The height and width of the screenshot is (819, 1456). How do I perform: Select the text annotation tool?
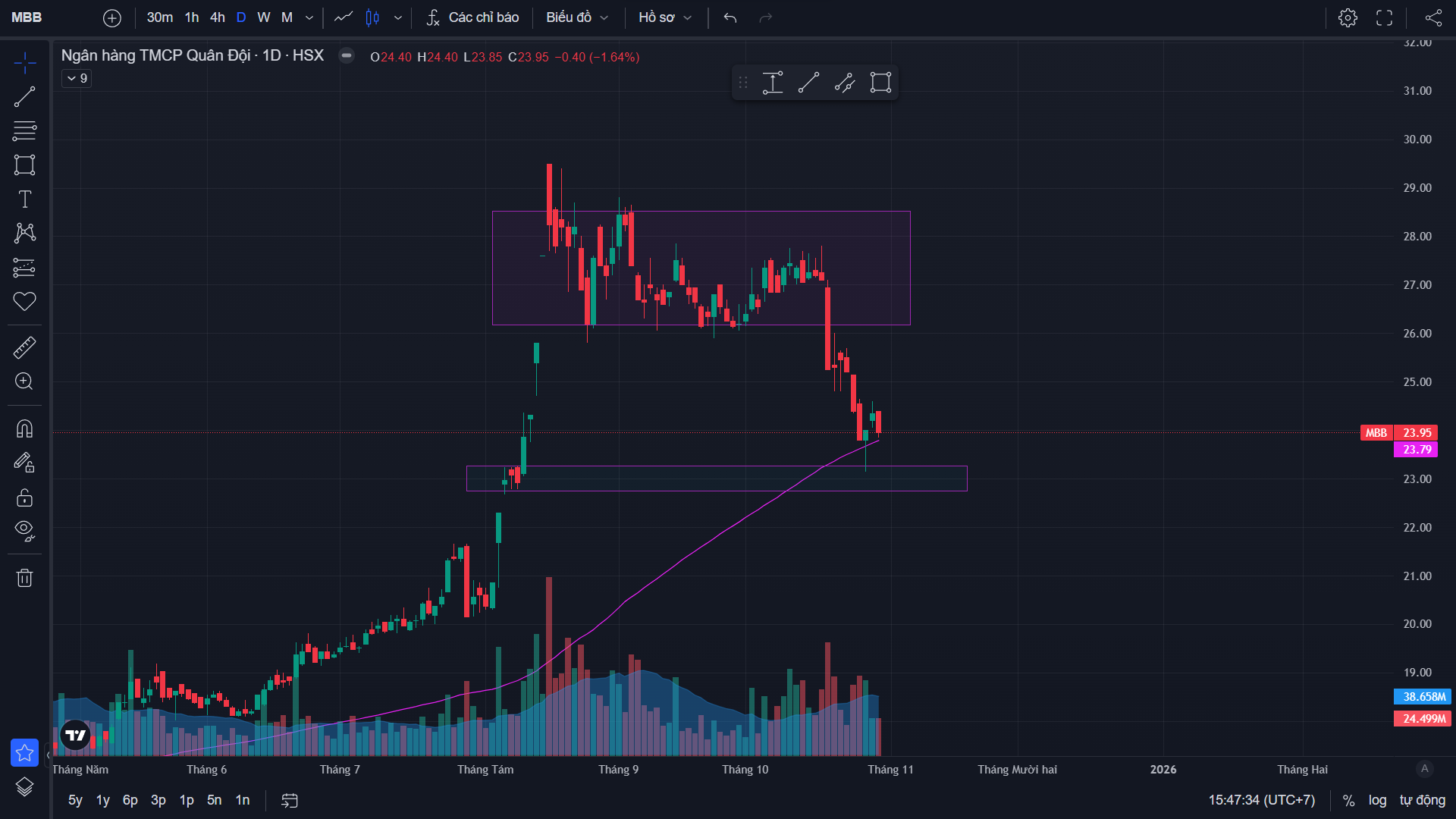point(24,199)
